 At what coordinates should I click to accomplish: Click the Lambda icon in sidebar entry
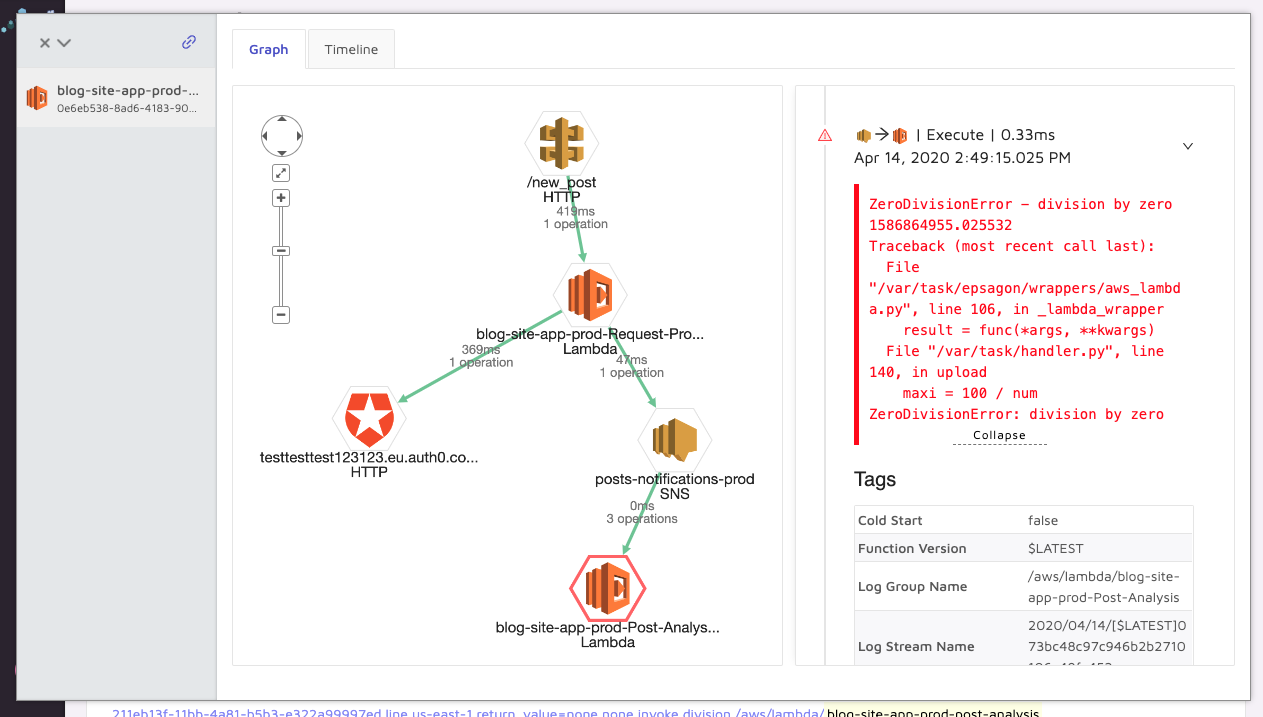click(37, 98)
